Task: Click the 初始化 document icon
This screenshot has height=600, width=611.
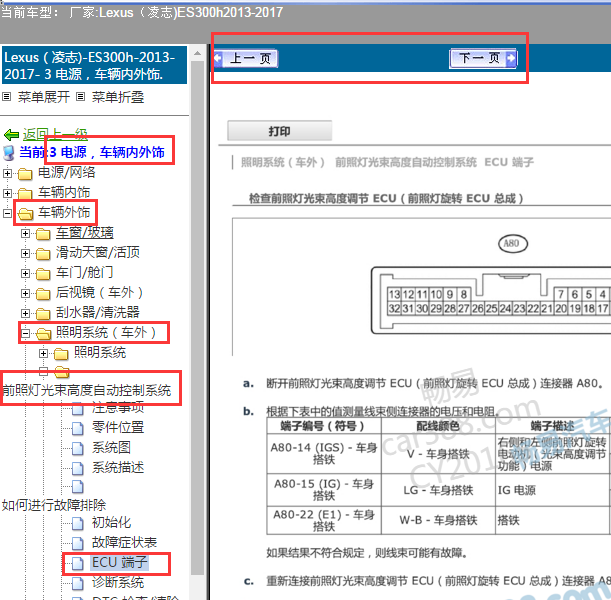Action: tap(78, 523)
